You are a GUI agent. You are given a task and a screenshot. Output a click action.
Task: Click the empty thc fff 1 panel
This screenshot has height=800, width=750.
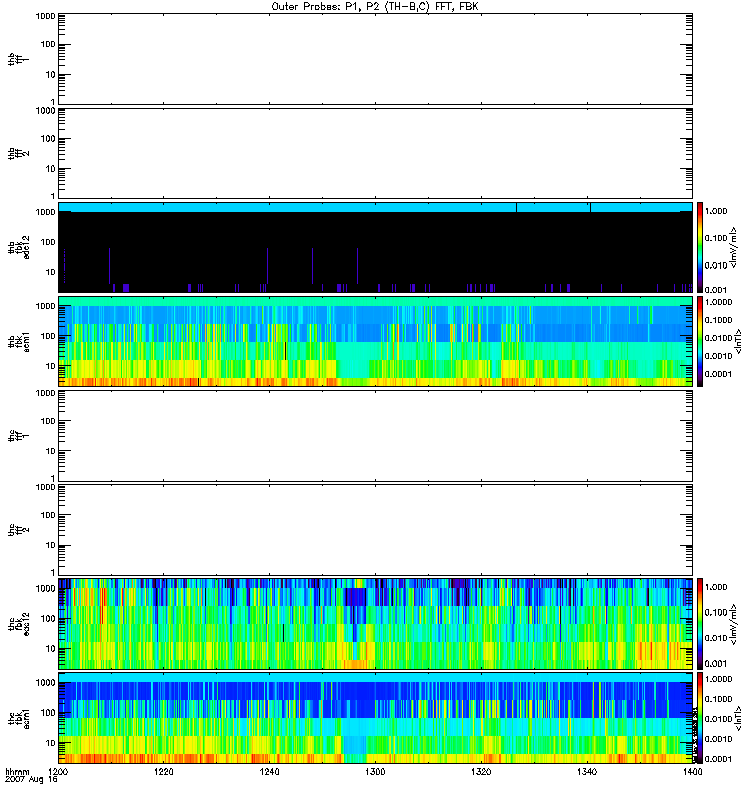375,435
